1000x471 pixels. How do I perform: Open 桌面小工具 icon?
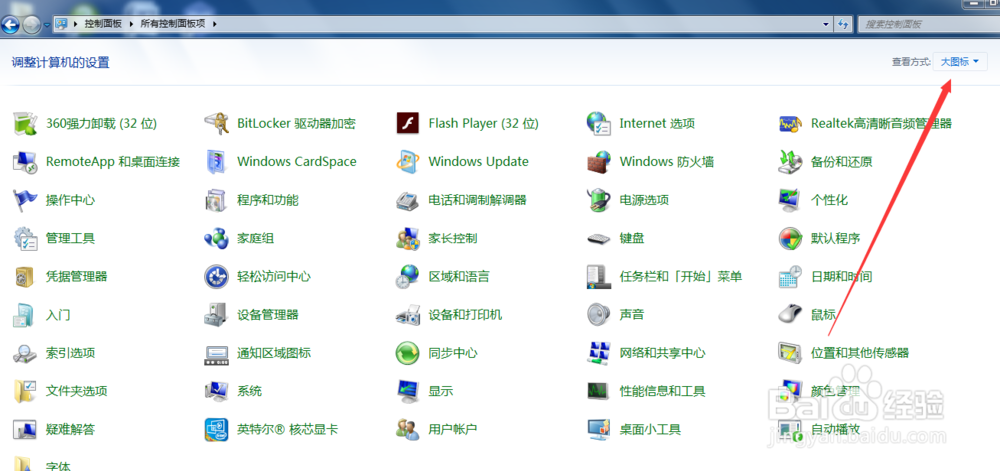pyautogui.click(x=599, y=429)
